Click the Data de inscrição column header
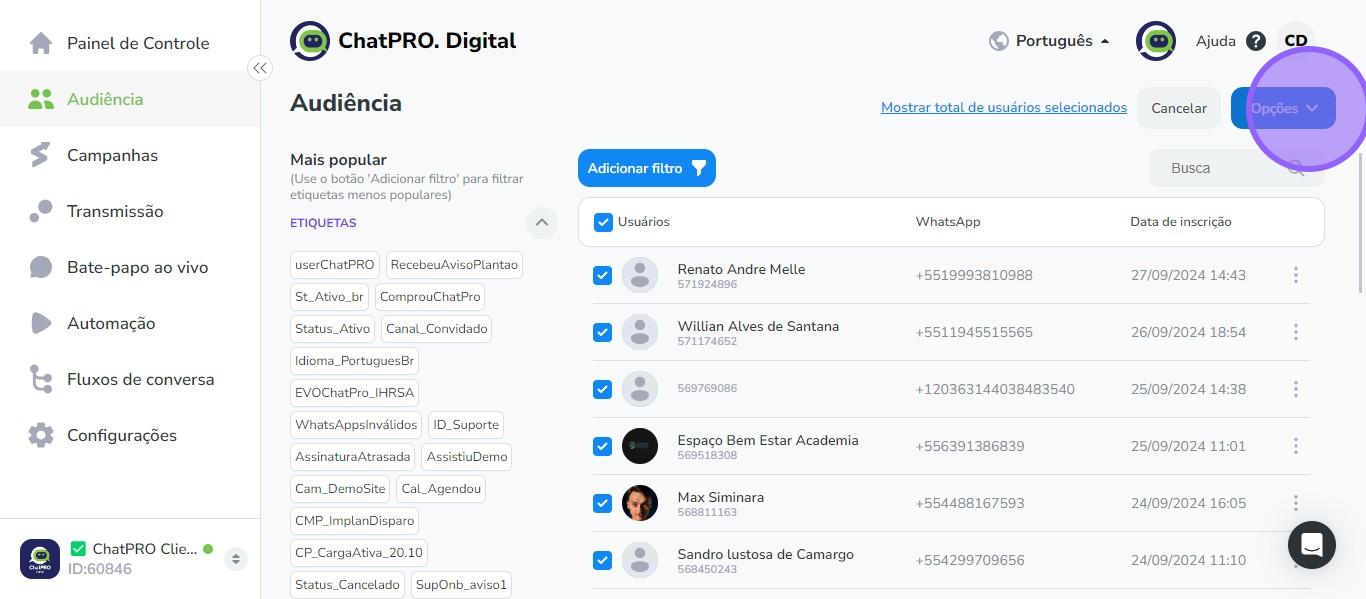The height and width of the screenshot is (599, 1366). click(x=1181, y=222)
